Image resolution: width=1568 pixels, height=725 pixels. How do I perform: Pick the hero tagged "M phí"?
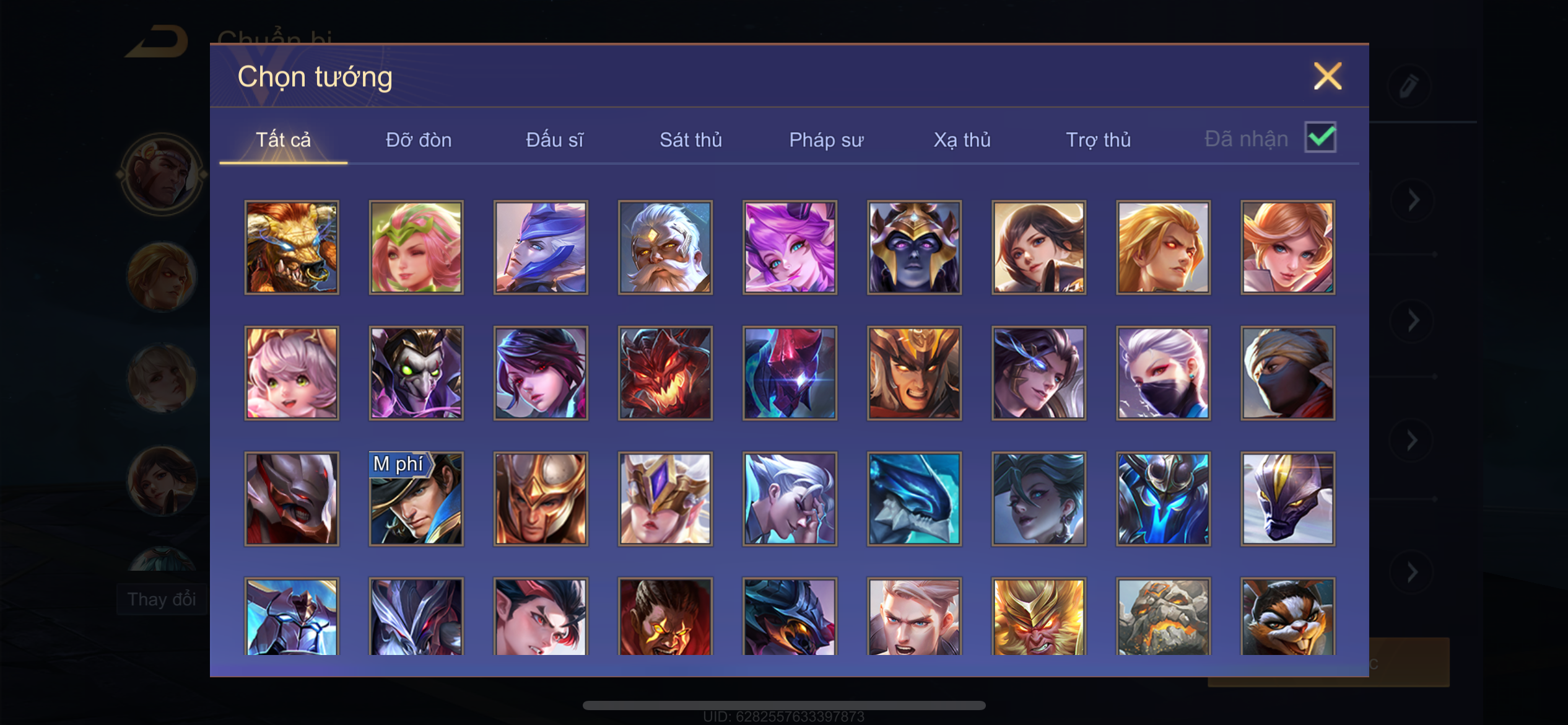416,499
